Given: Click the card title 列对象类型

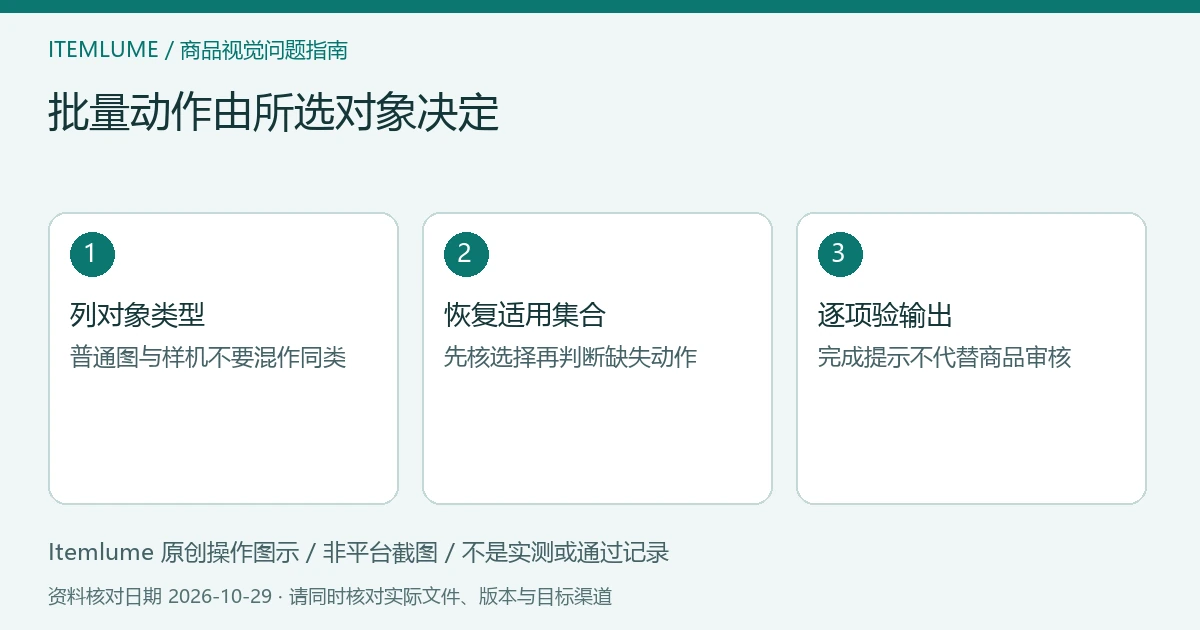Looking at the screenshot, I should click(137, 316).
